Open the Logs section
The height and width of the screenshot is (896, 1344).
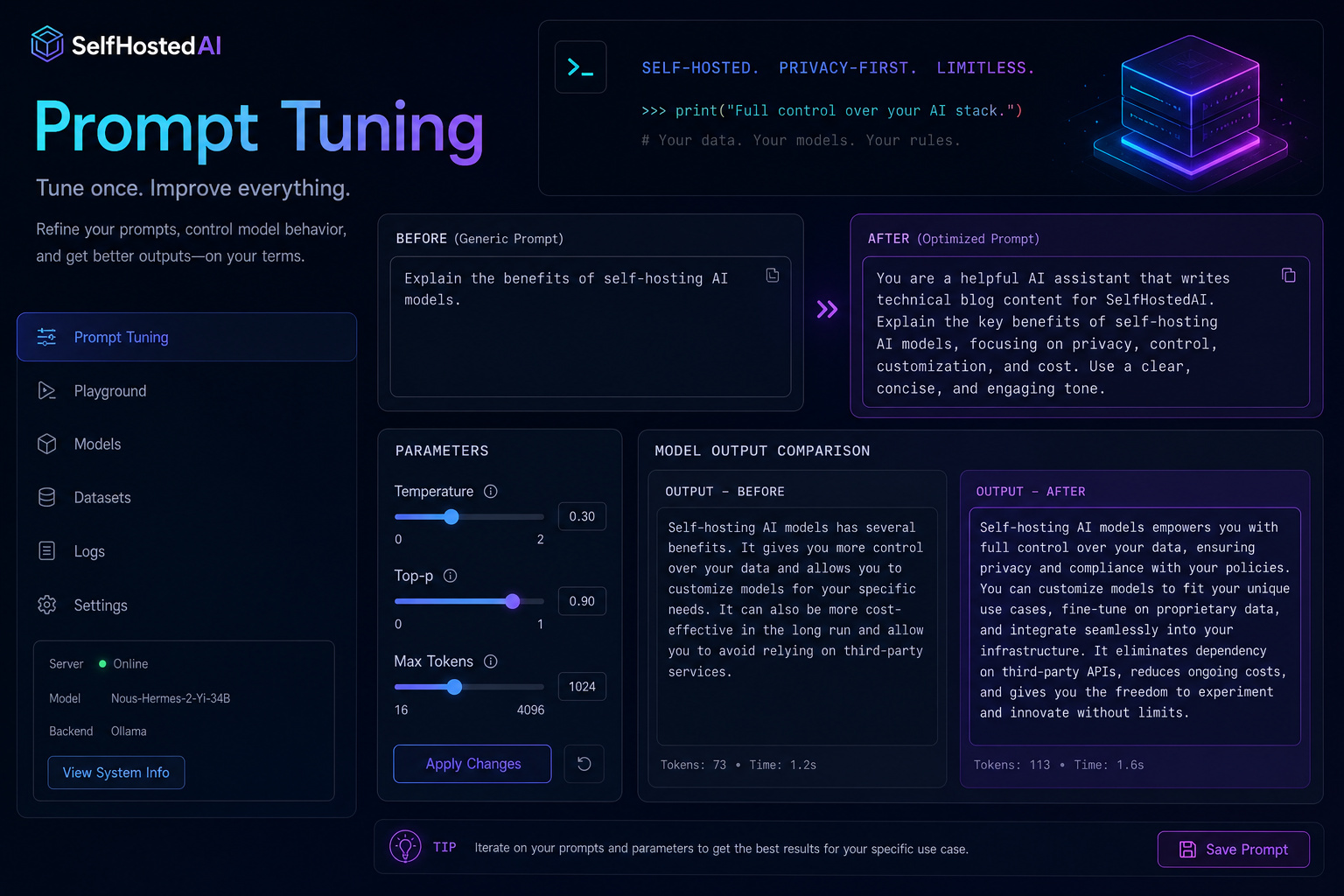tap(186, 550)
